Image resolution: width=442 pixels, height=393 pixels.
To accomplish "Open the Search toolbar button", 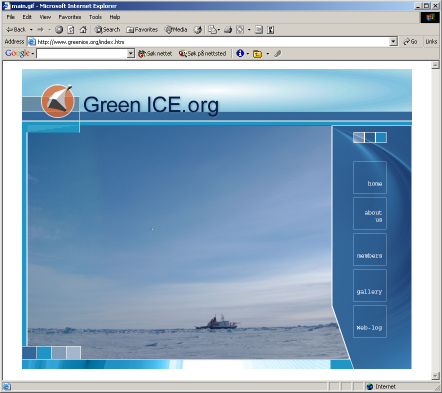I will point(107,30).
